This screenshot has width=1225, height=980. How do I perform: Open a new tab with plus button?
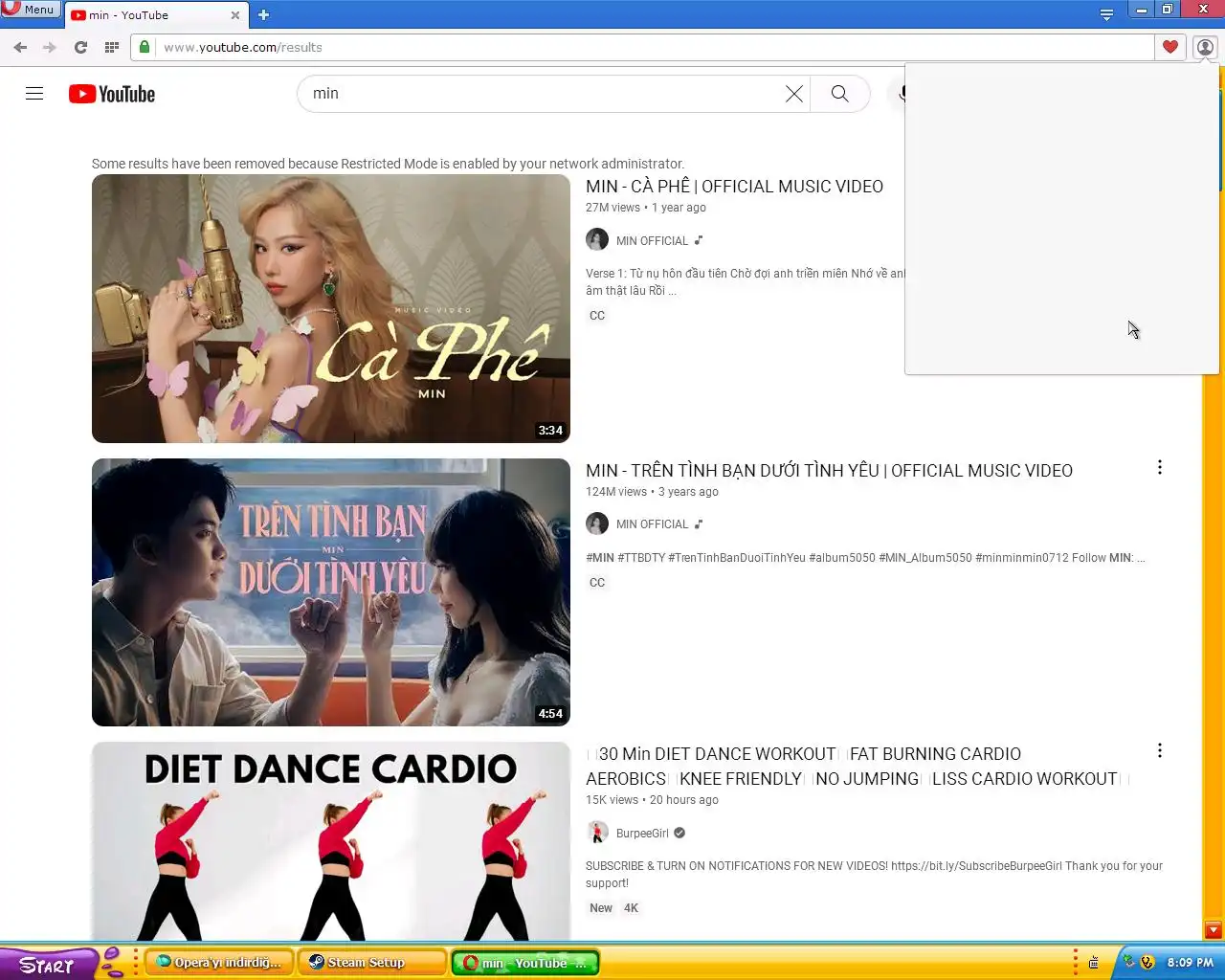click(264, 14)
